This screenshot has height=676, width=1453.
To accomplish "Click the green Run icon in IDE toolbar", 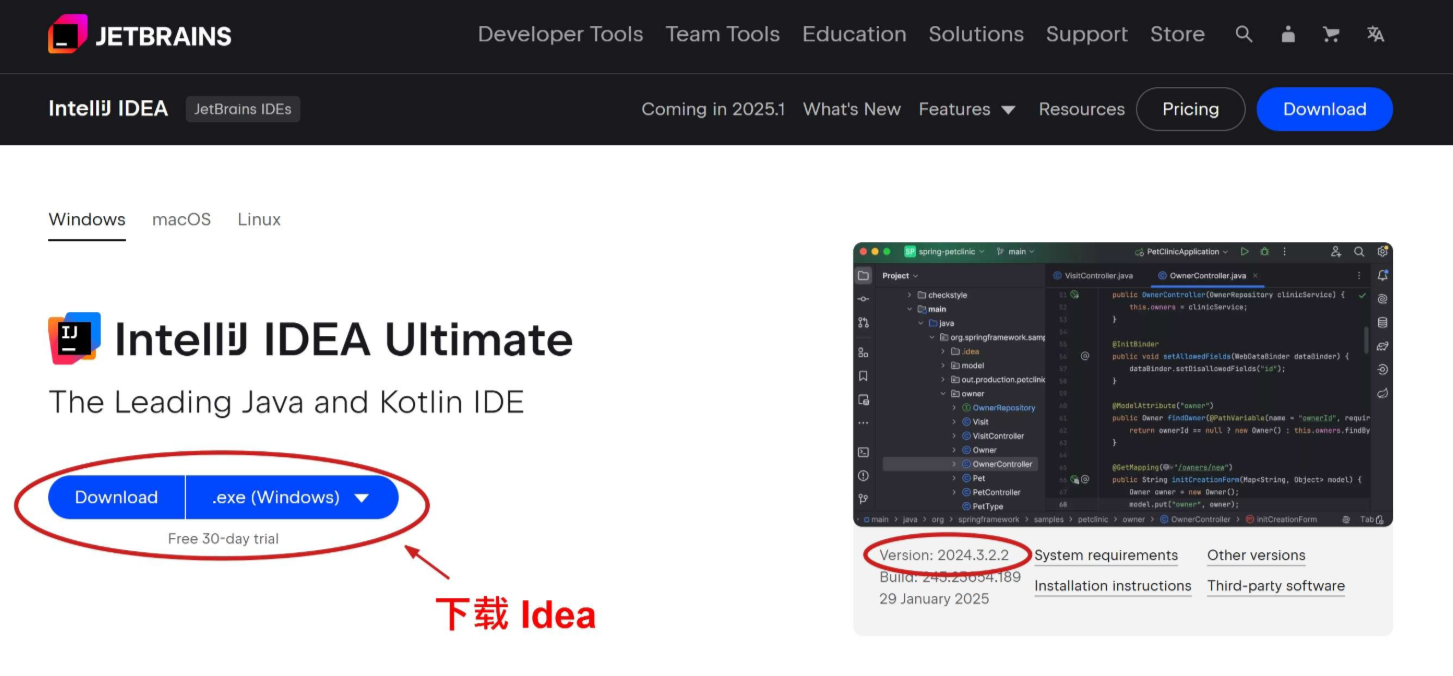I will point(1244,252).
